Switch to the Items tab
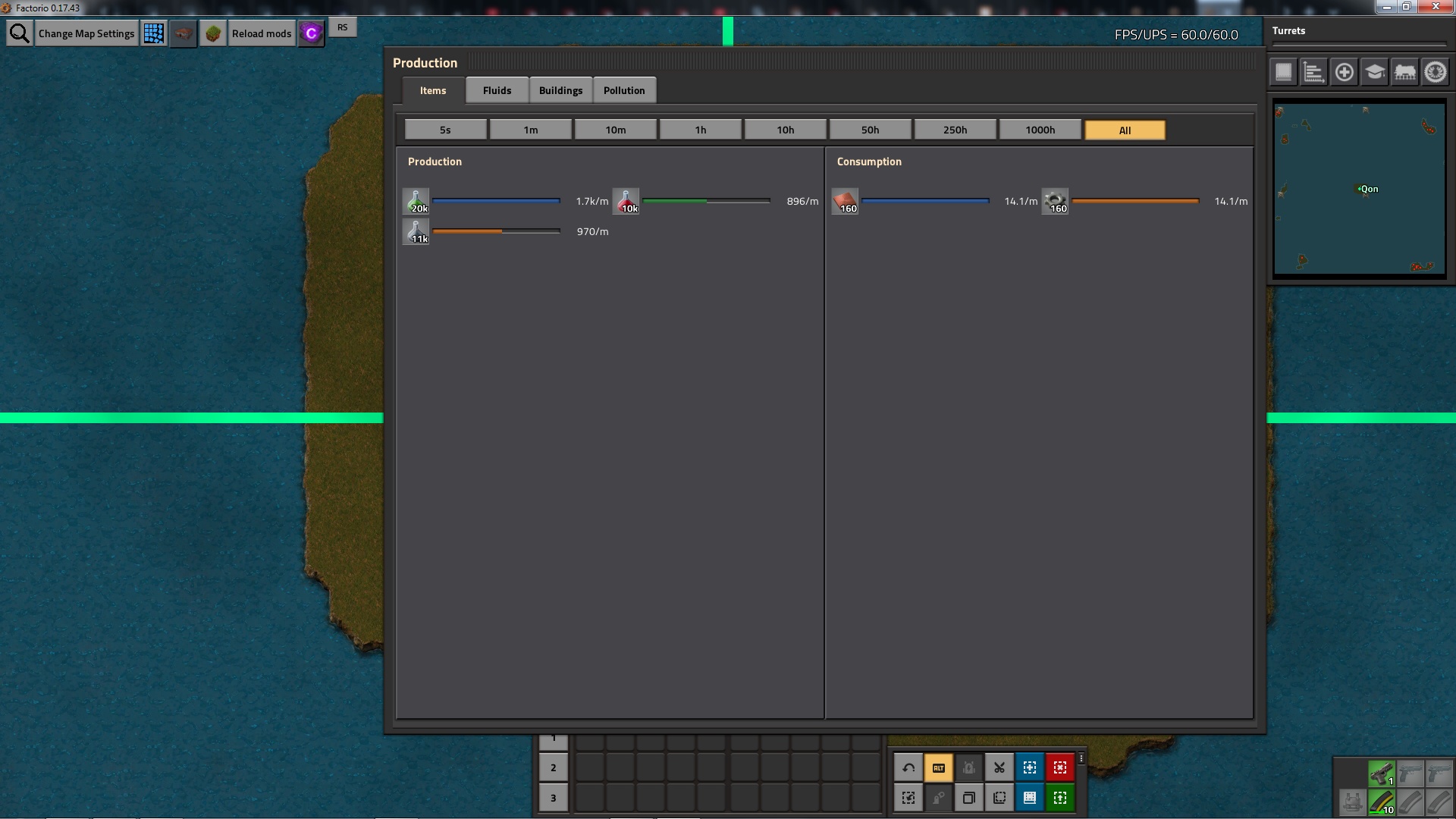The width and height of the screenshot is (1456, 819). (x=433, y=90)
